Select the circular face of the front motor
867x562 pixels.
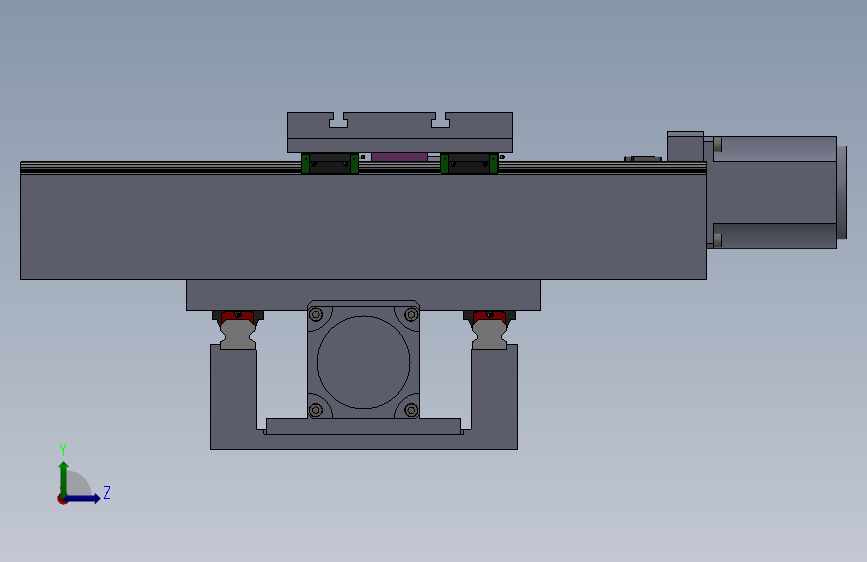363,362
